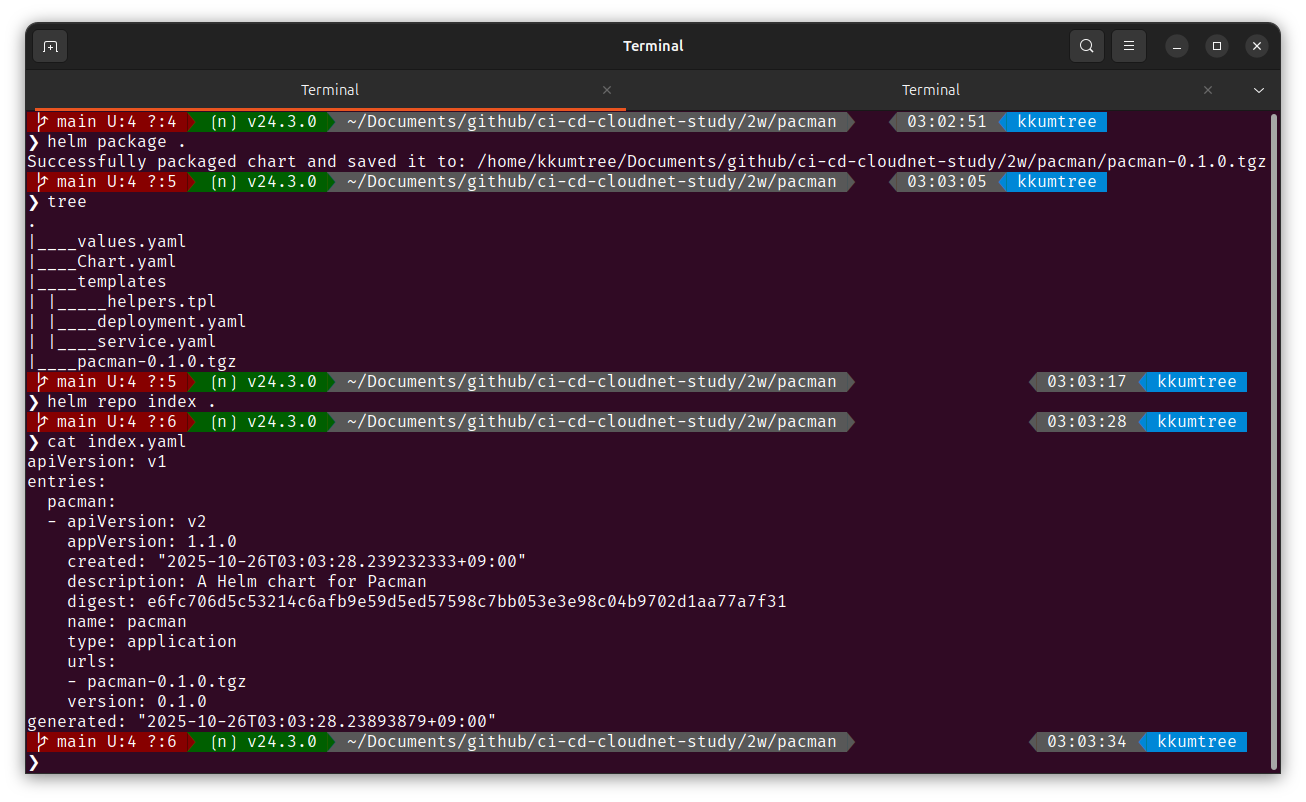This screenshot has width=1306, height=802.
Task: Click the 'version: 0.1.0' line
Action: (x=136, y=702)
